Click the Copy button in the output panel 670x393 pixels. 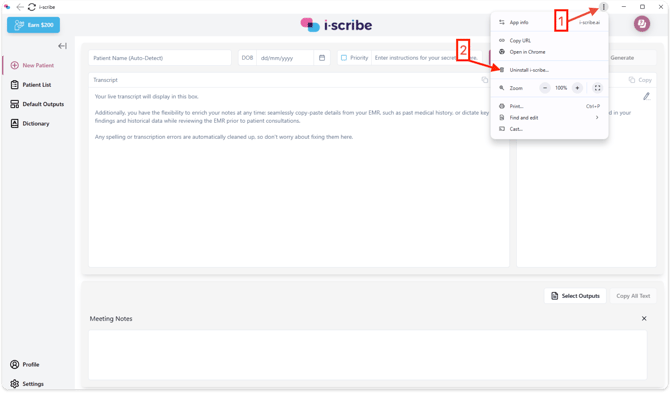(640, 80)
